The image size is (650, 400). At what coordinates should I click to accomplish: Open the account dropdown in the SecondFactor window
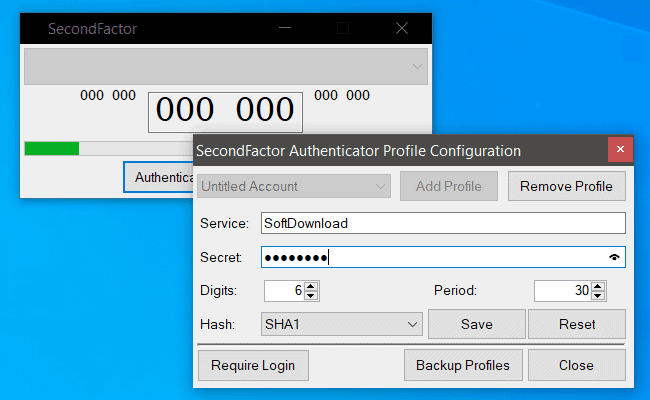click(226, 67)
